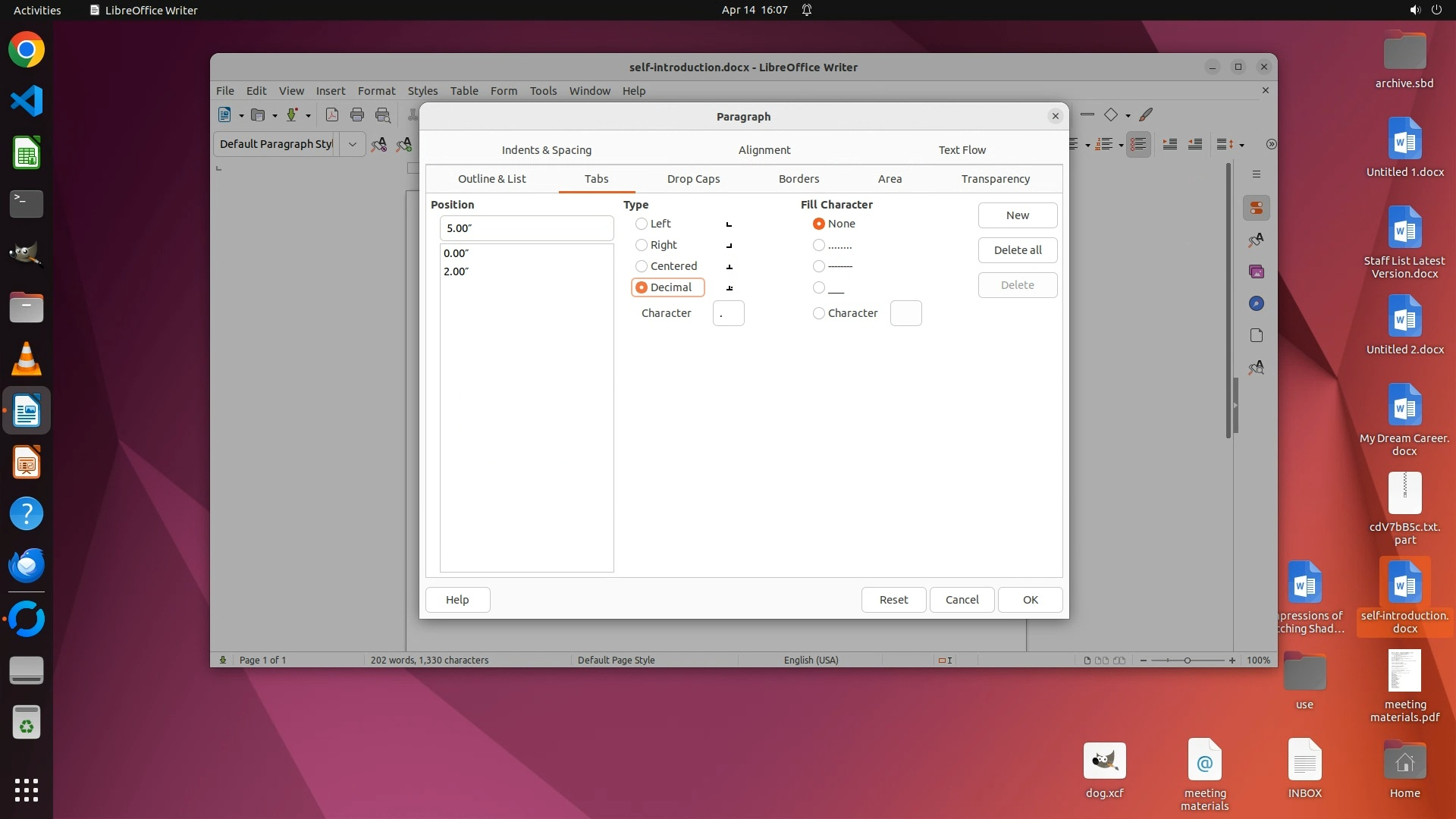Click the zoom slider handle in status bar
The width and height of the screenshot is (1456, 819).
(1188, 661)
